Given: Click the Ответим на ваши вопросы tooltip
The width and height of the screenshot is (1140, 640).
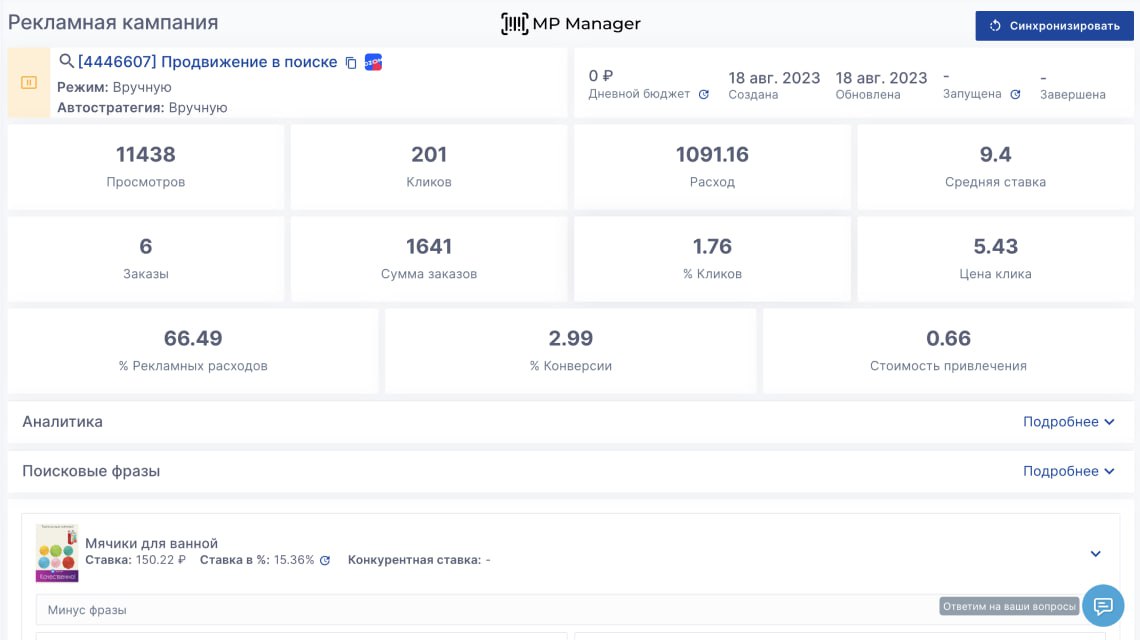Looking at the screenshot, I should coord(1009,606).
